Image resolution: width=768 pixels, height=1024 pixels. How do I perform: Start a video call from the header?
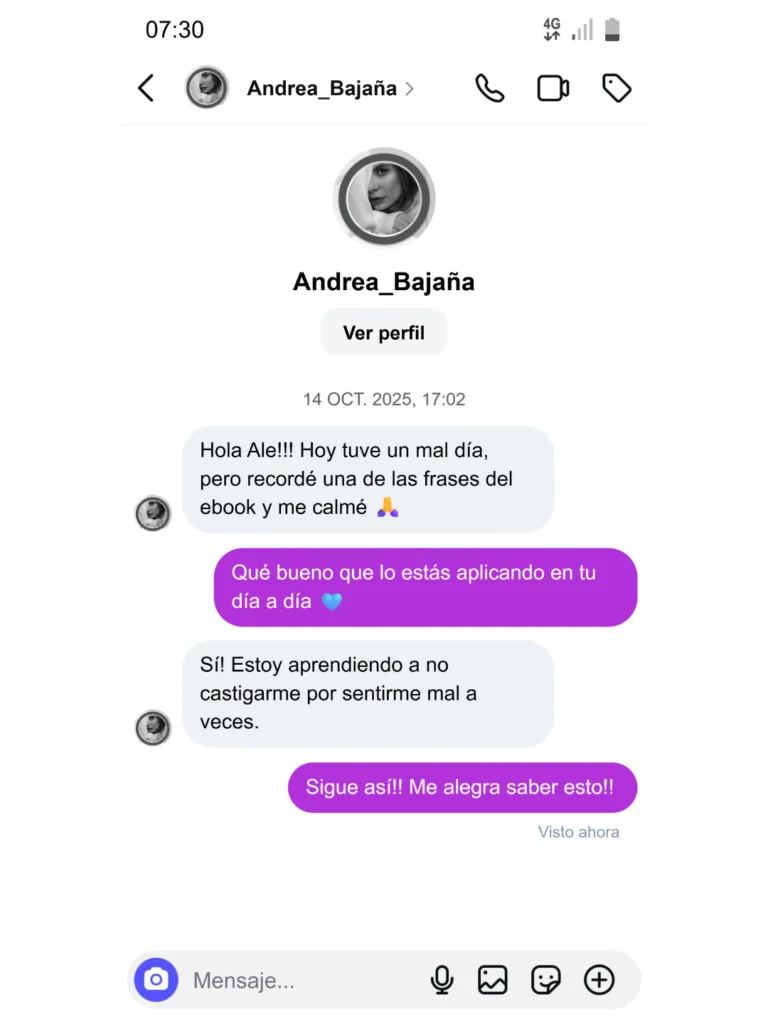point(553,88)
